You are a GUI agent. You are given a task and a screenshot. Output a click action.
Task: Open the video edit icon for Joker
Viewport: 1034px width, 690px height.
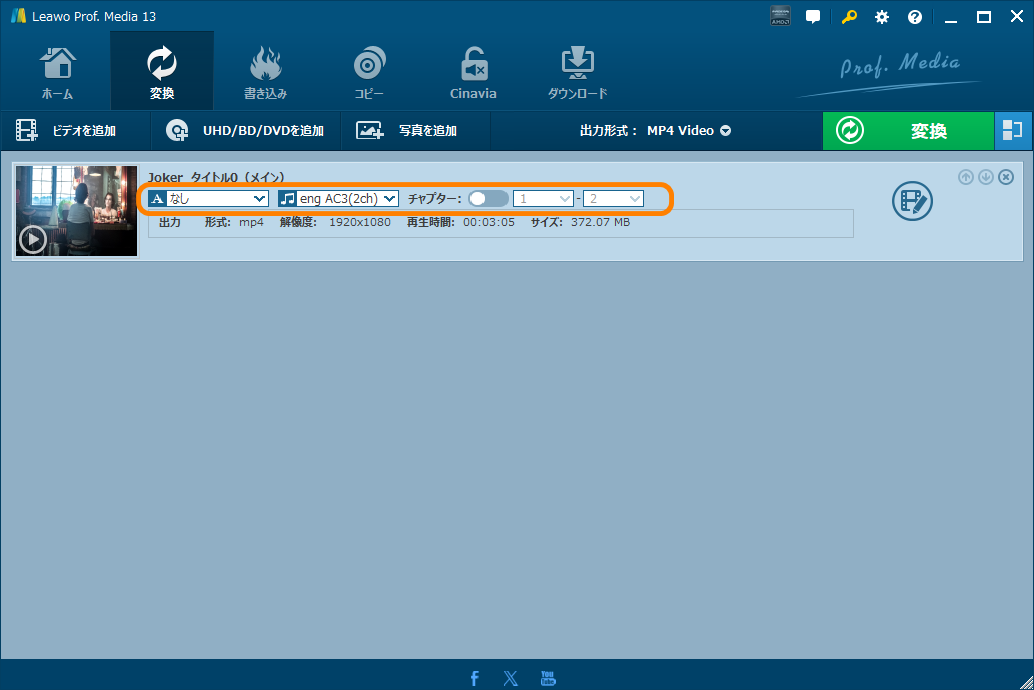click(912, 201)
